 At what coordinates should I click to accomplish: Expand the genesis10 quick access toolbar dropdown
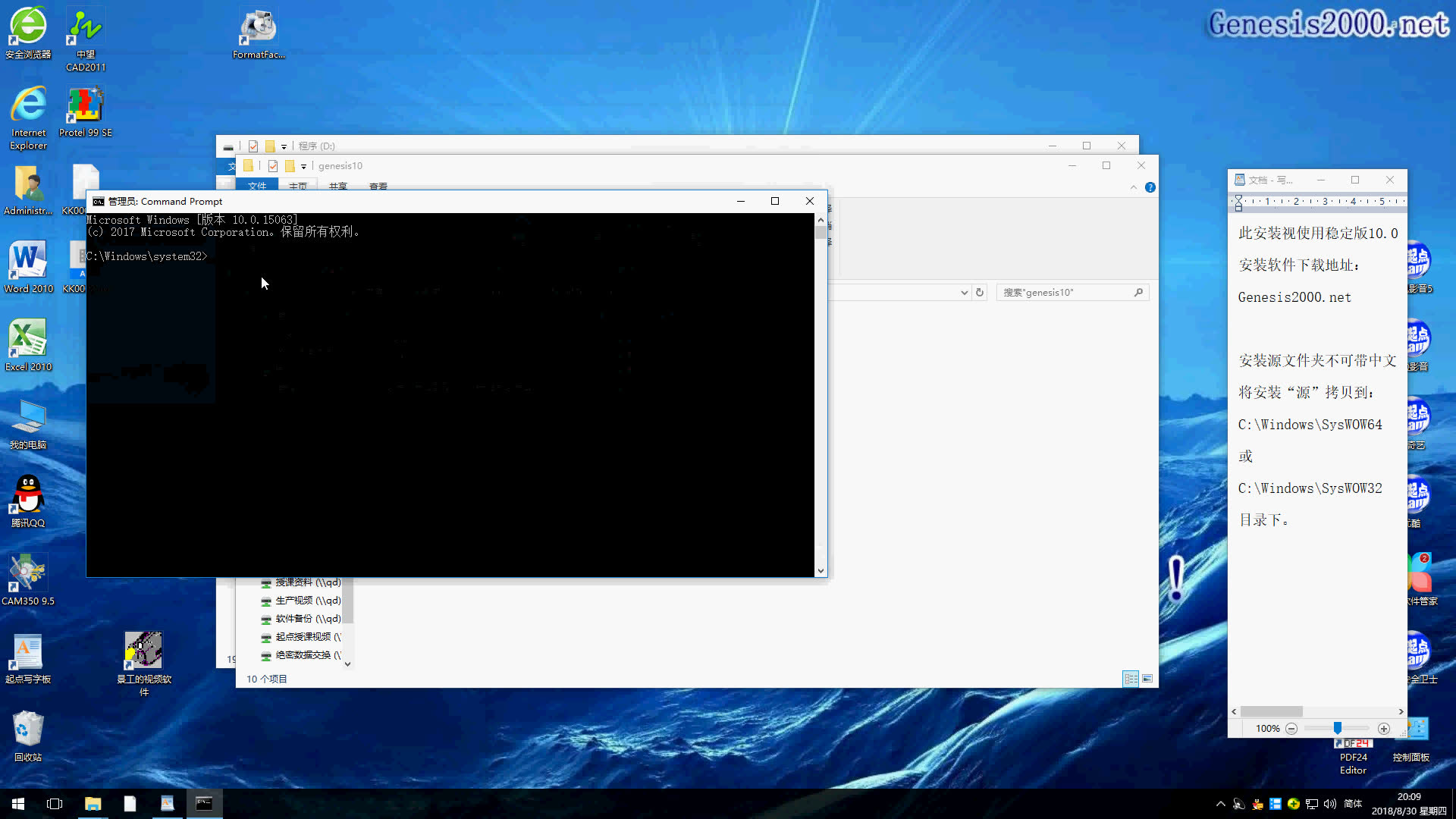(303, 166)
